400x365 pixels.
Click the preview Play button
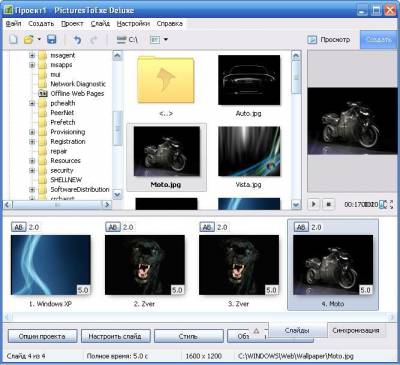coord(313,204)
